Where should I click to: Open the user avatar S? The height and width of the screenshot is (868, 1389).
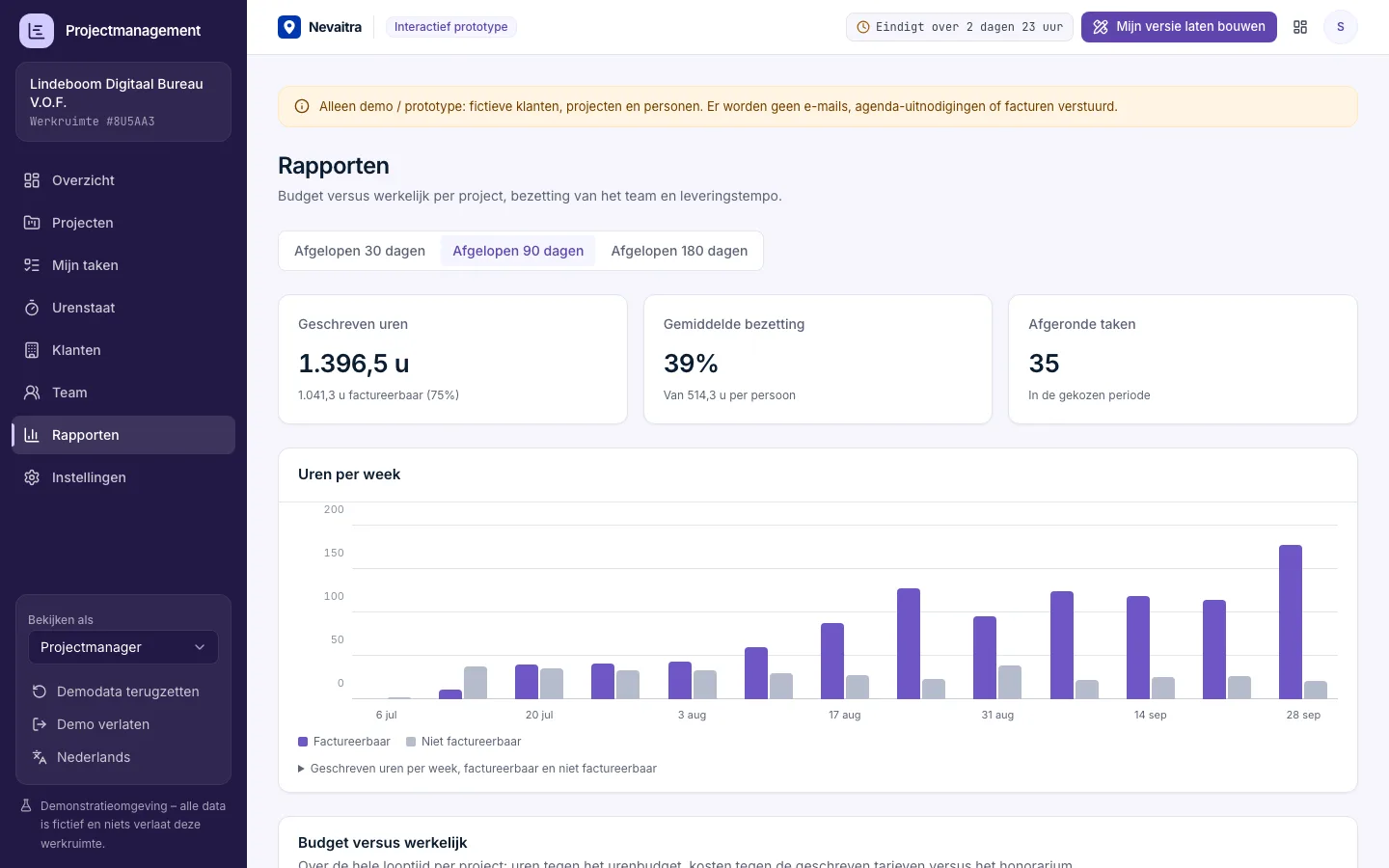point(1341,27)
